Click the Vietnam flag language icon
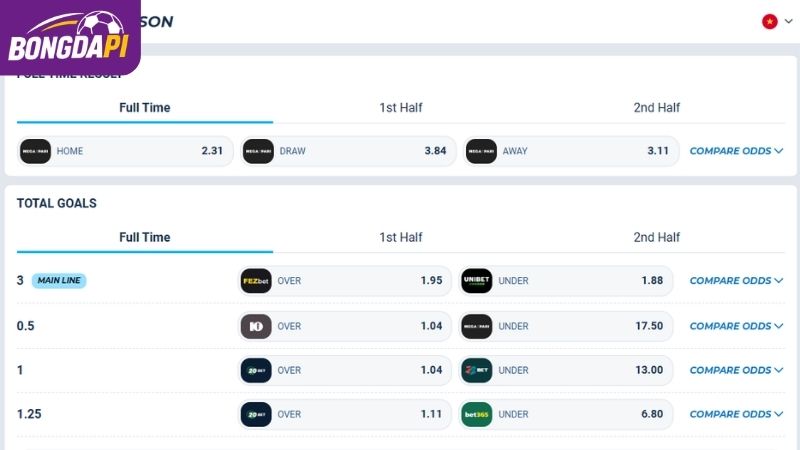 click(769, 21)
